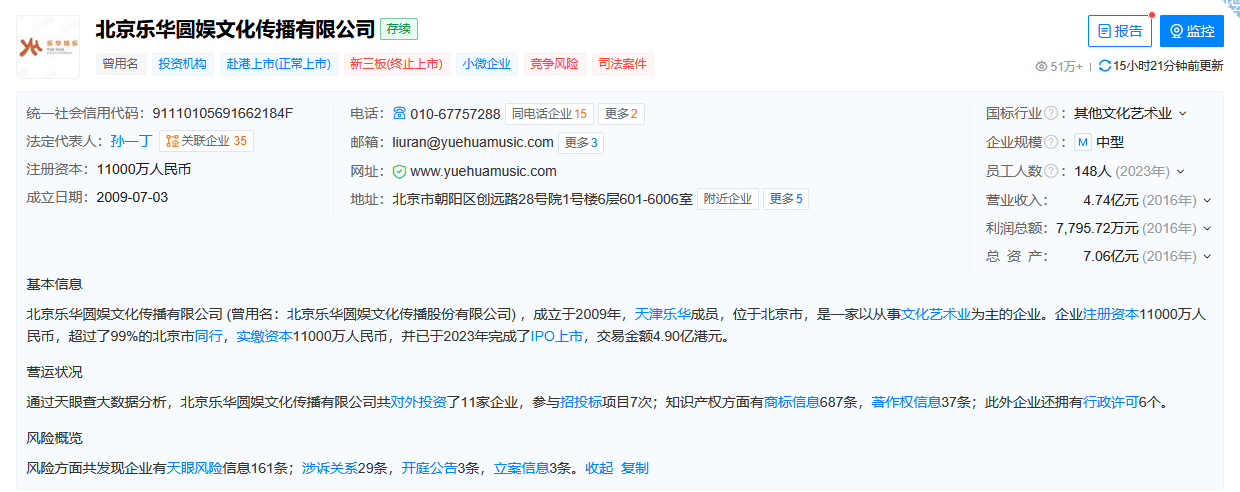Select the 曾用名 tag

click(x=121, y=63)
